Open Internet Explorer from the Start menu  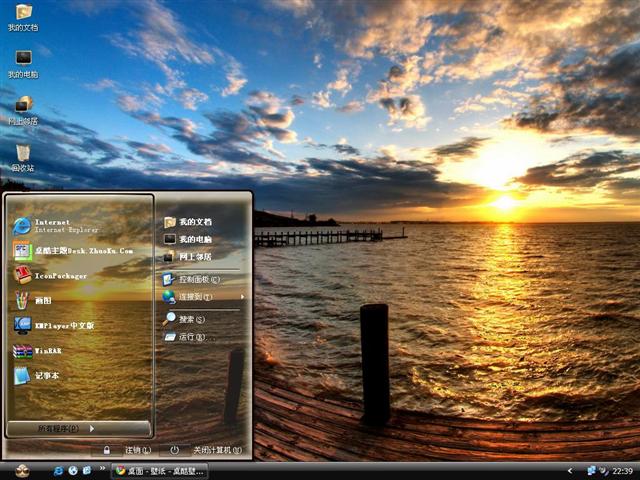(60, 225)
